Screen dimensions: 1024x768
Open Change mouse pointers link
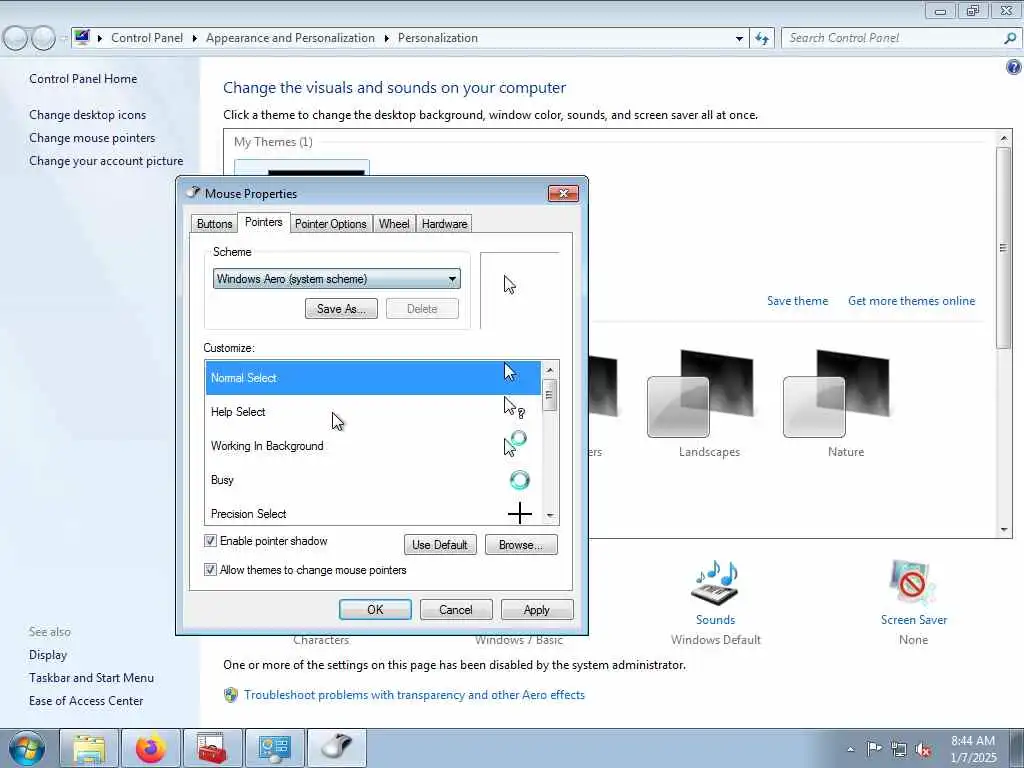click(92, 138)
